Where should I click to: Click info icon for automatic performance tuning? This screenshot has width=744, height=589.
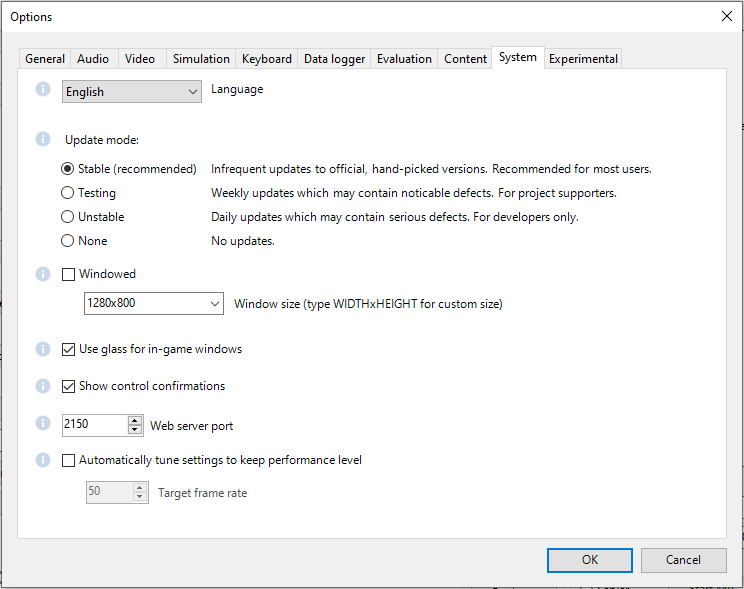coord(43,460)
